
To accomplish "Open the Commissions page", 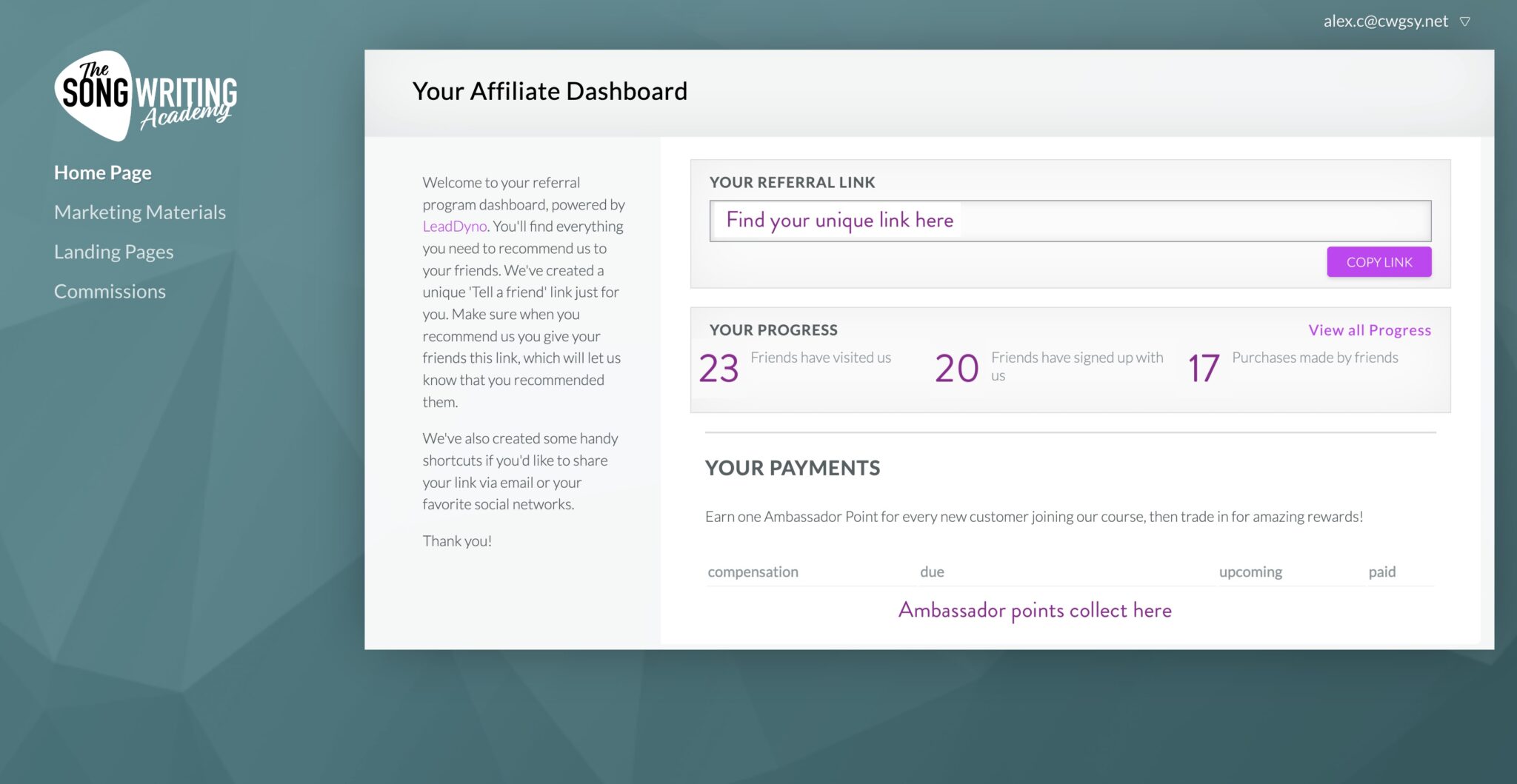I will 110,292.
